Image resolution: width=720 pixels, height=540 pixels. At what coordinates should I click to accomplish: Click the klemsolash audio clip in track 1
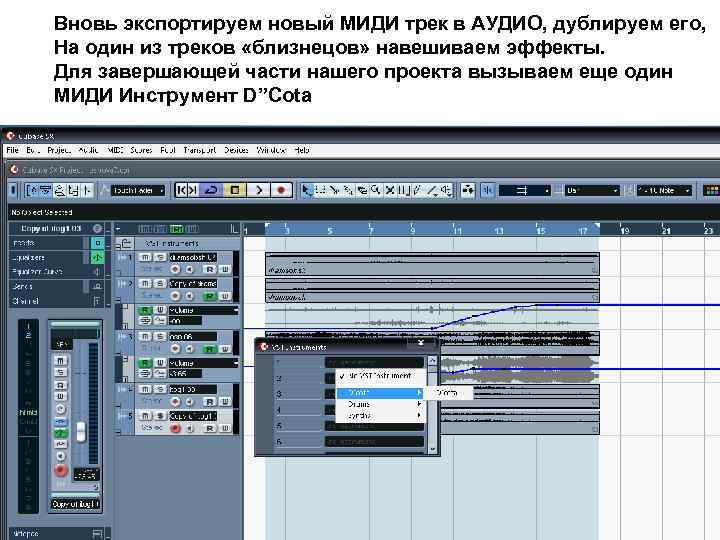point(432,264)
